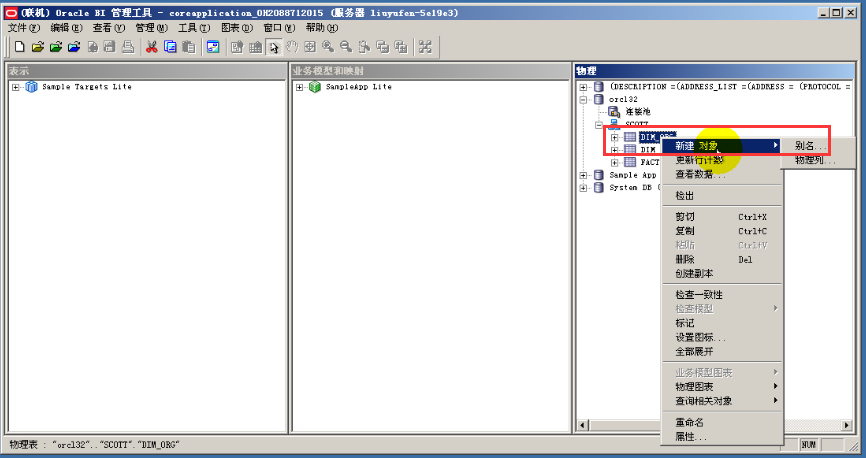Image resolution: width=866 pixels, height=458 pixels.
Task: Choose 物理列... from the submenu
Action: pos(817,160)
